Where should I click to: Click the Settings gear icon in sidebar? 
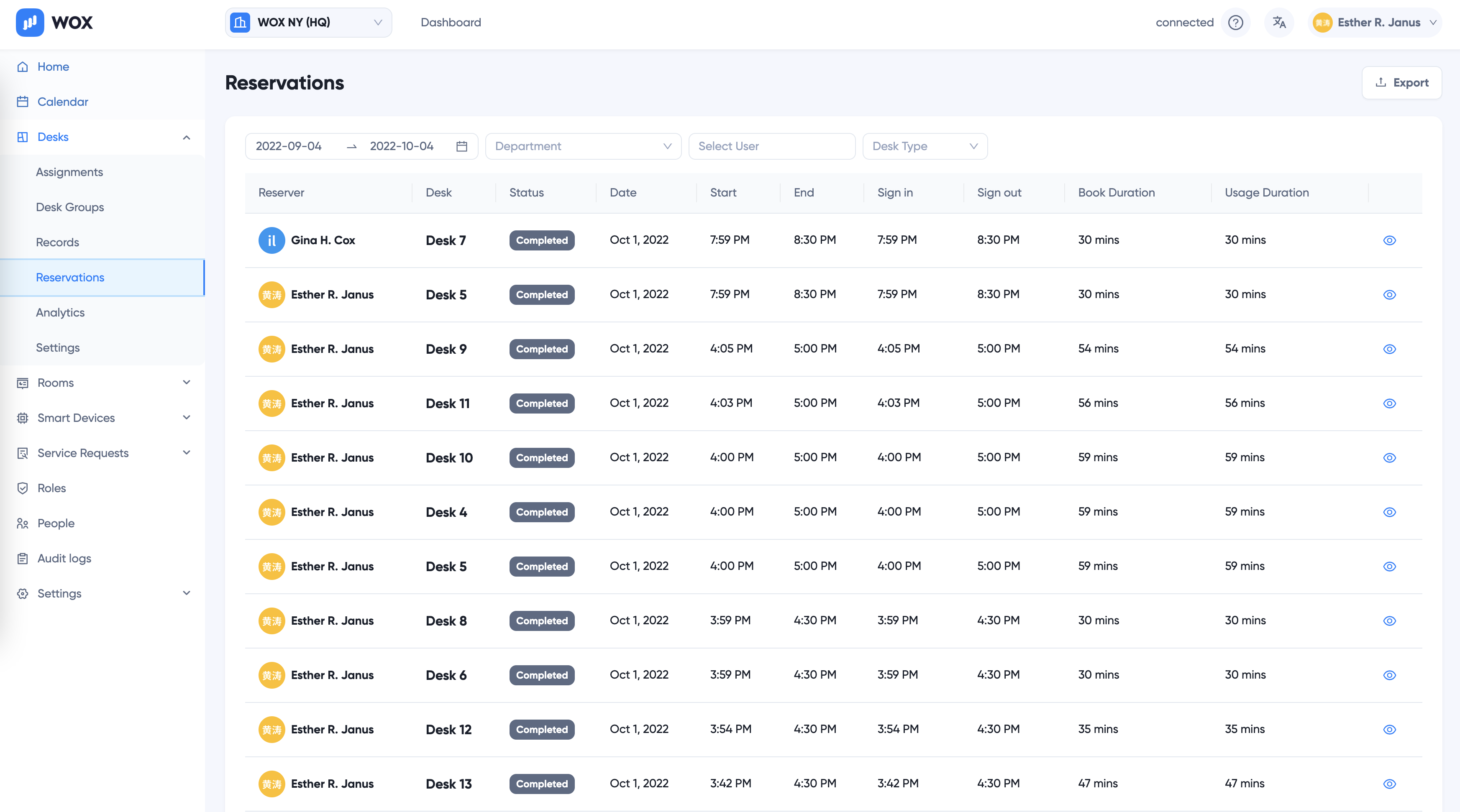coord(23,594)
